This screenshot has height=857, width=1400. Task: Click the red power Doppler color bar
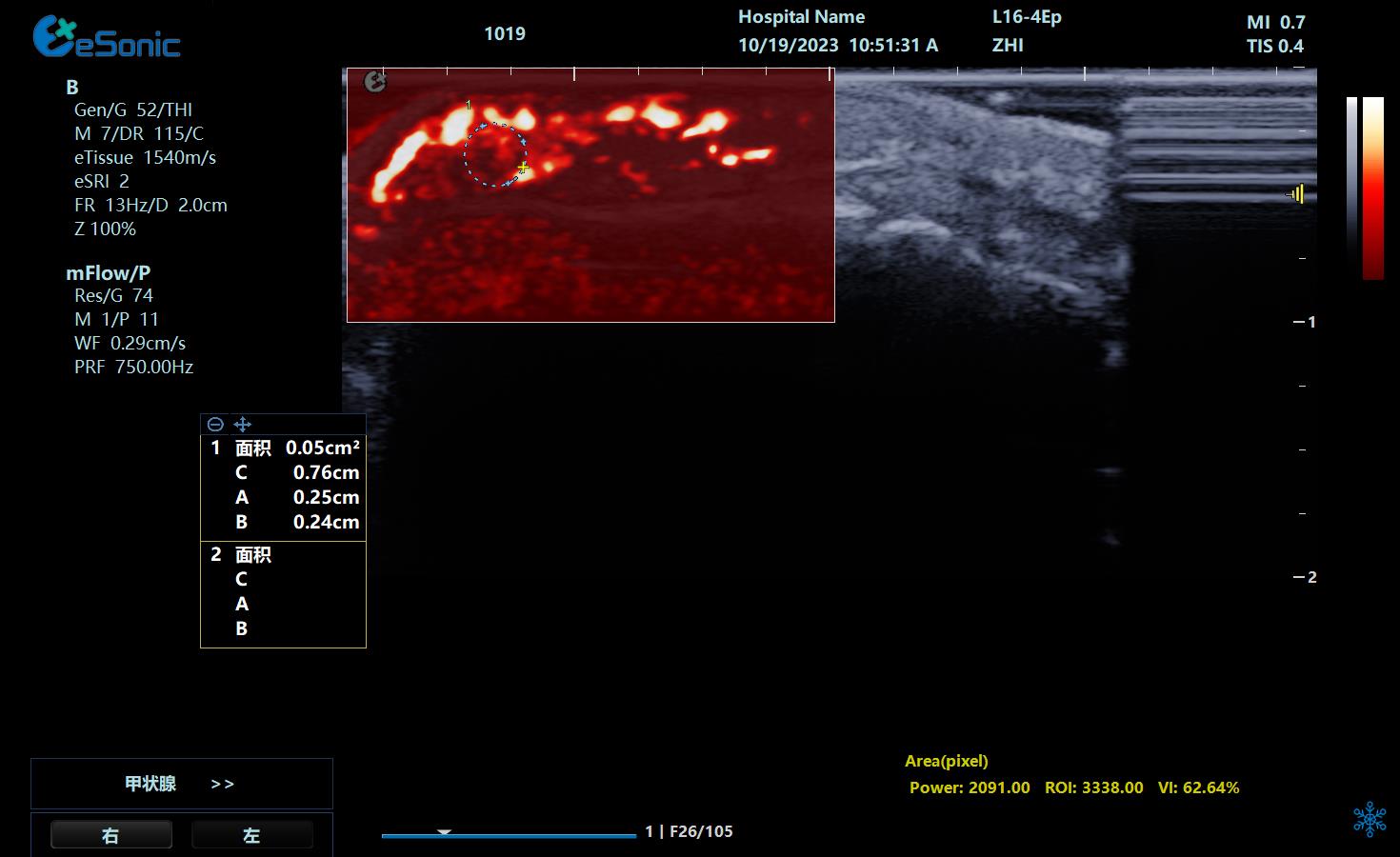[1372, 189]
